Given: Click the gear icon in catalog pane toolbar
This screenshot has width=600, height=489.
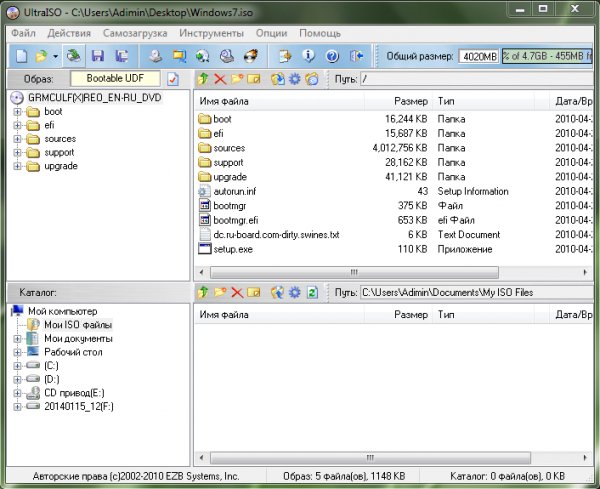Looking at the screenshot, I should (295, 293).
